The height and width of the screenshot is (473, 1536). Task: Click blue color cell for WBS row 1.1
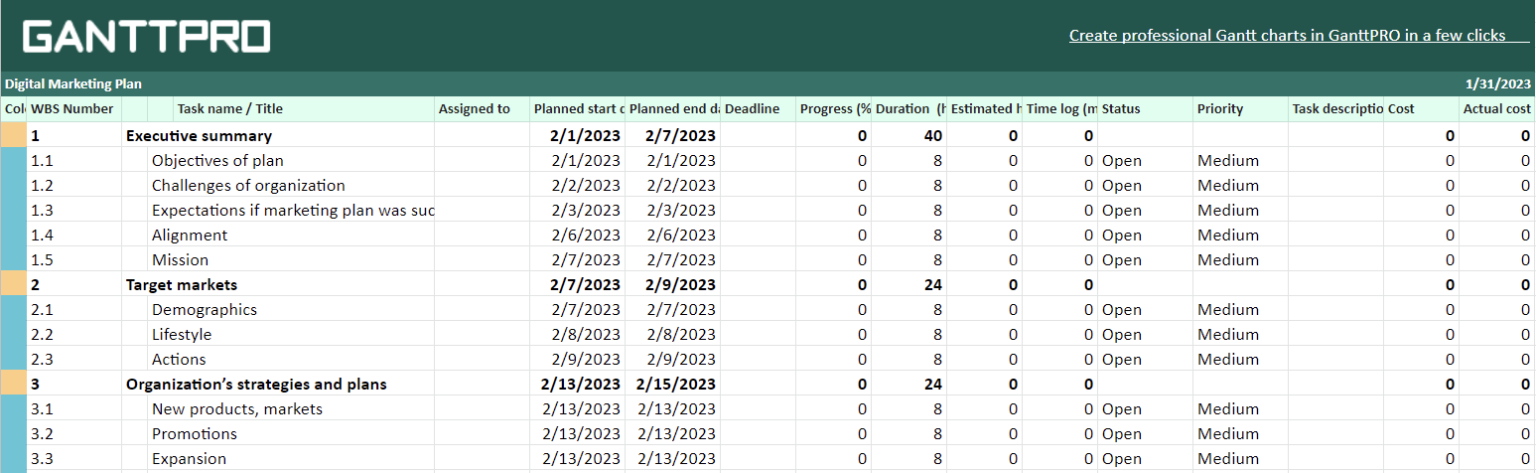click(x=14, y=160)
